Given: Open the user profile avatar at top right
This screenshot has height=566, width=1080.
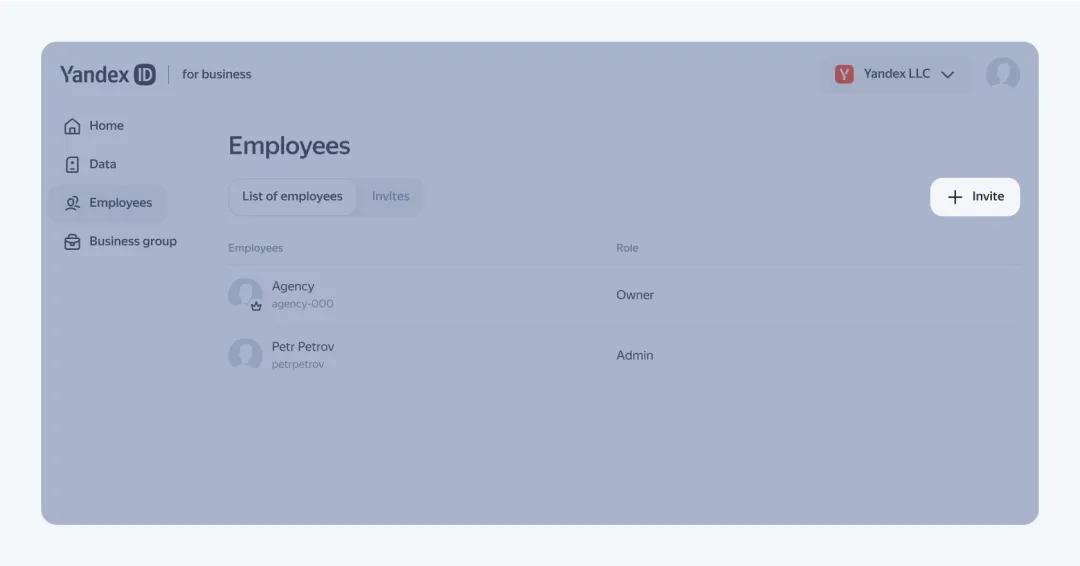Looking at the screenshot, I should pos(1003,74).
